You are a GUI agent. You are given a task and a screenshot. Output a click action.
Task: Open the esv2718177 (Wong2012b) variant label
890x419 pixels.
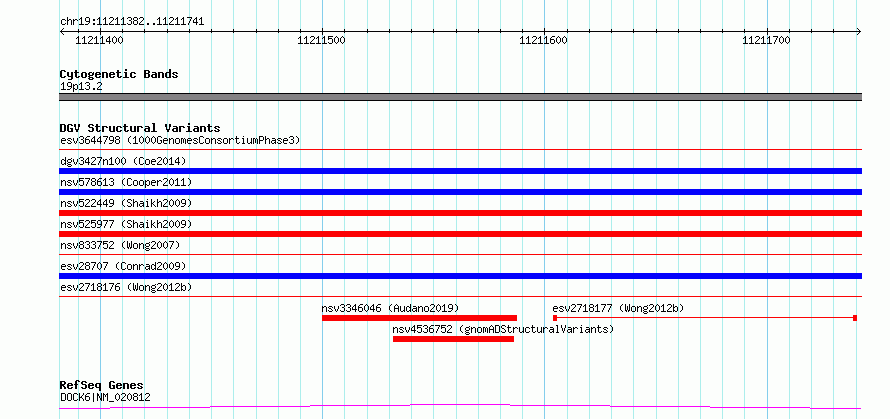point(618,308)
